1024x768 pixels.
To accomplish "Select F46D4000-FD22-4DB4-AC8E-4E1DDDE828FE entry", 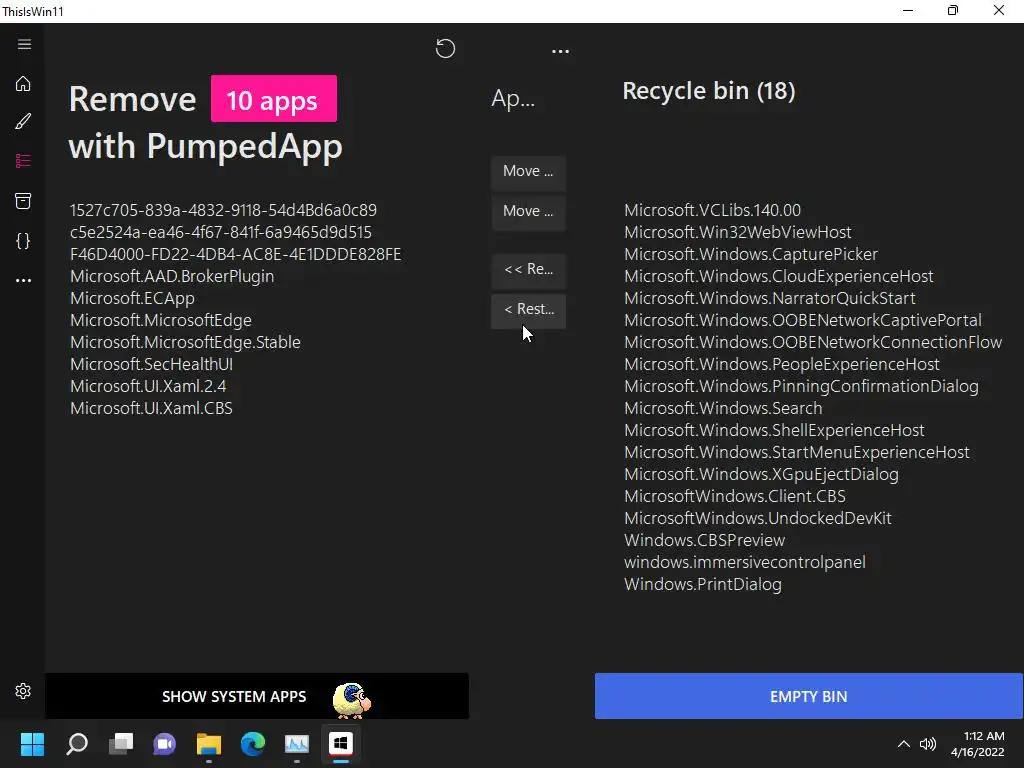I will pos(235,254).
